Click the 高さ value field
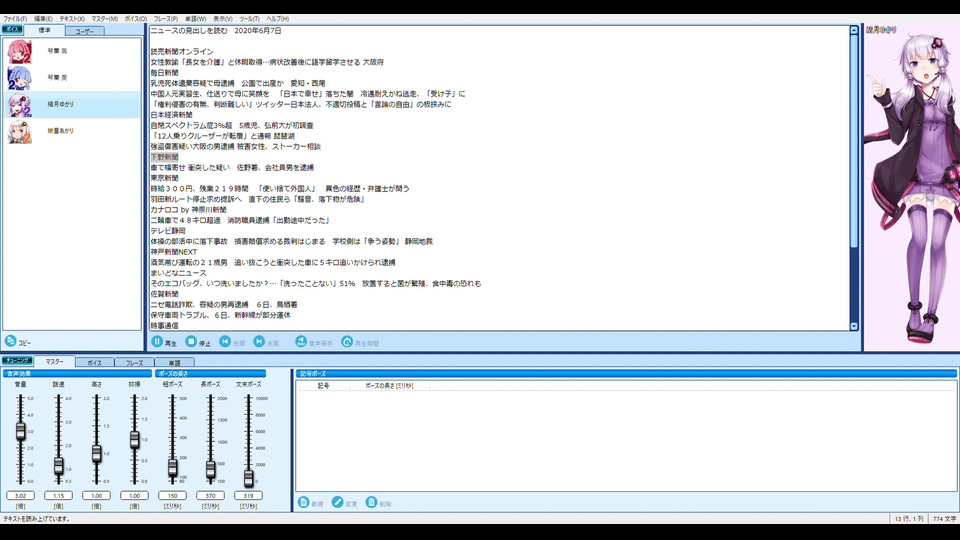The width and height of the screenshot is (960, 540). (x=96, y=495)
